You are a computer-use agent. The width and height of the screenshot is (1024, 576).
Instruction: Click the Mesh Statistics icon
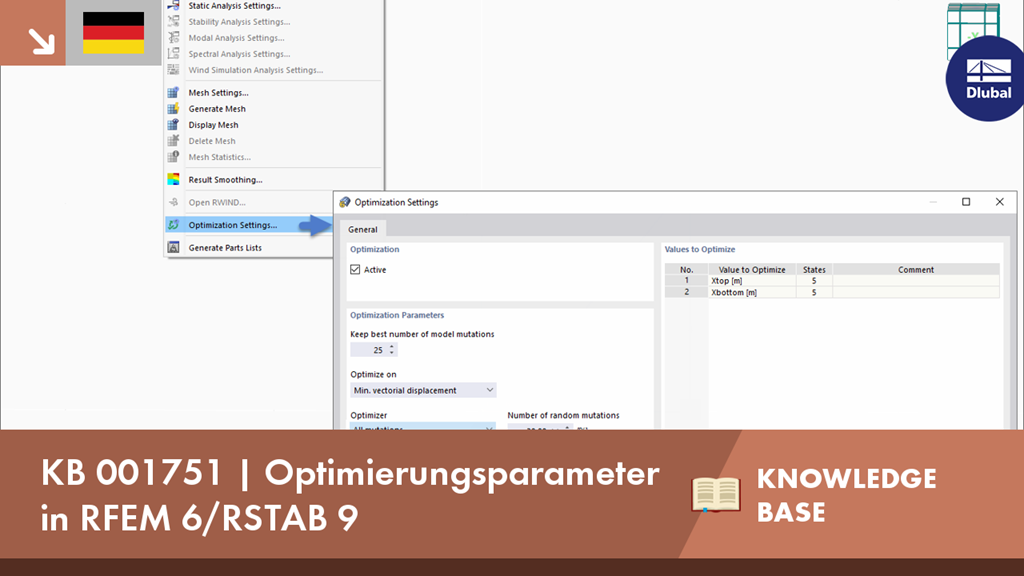tap(173, 157)
